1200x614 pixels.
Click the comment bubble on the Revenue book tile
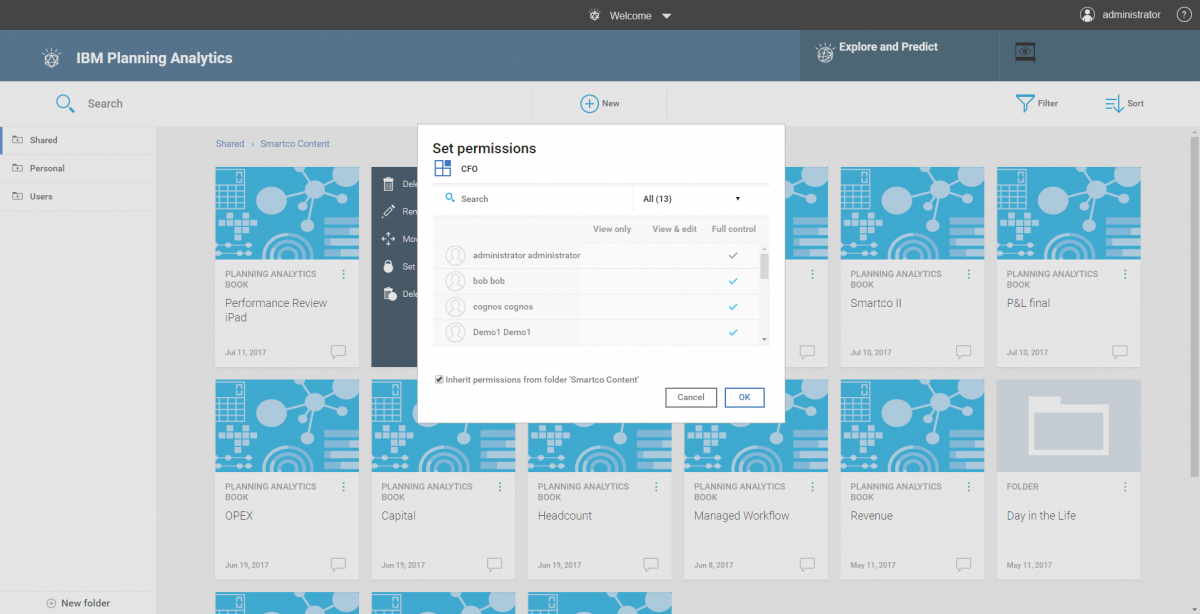coord(963,564)
